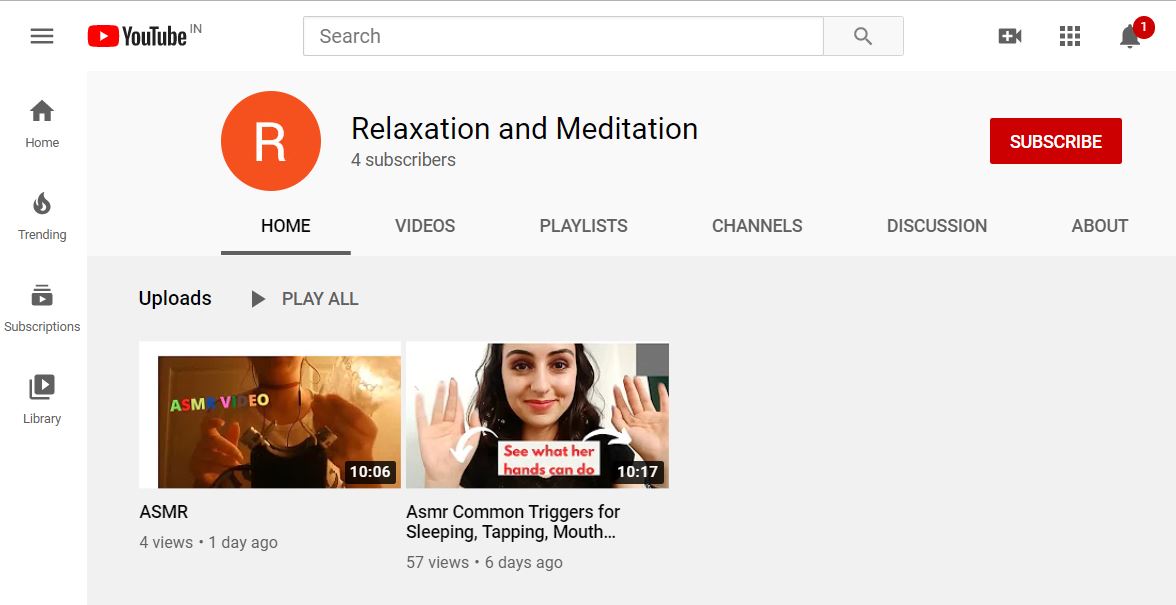Open the About tab

point(1099,226)
